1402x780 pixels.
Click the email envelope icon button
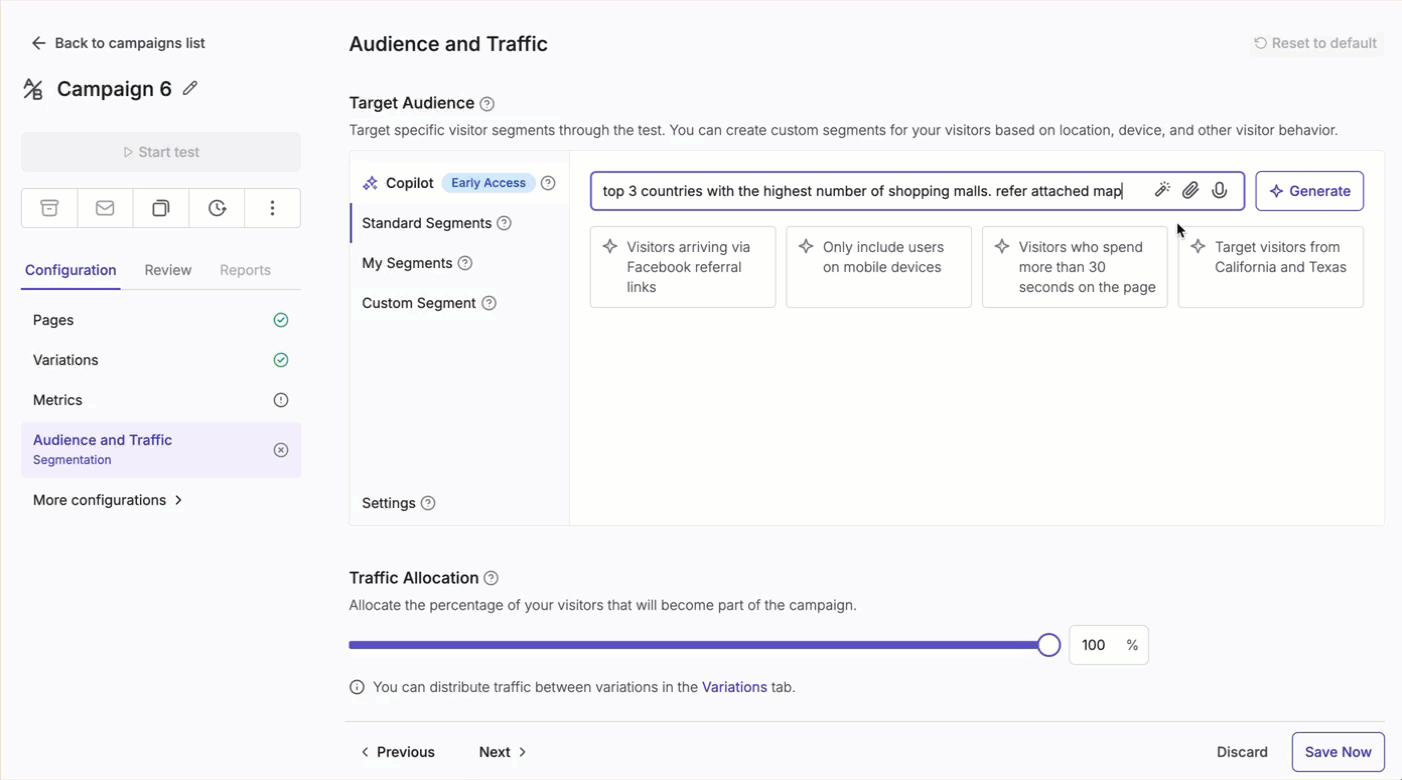(x=105, y=208)
